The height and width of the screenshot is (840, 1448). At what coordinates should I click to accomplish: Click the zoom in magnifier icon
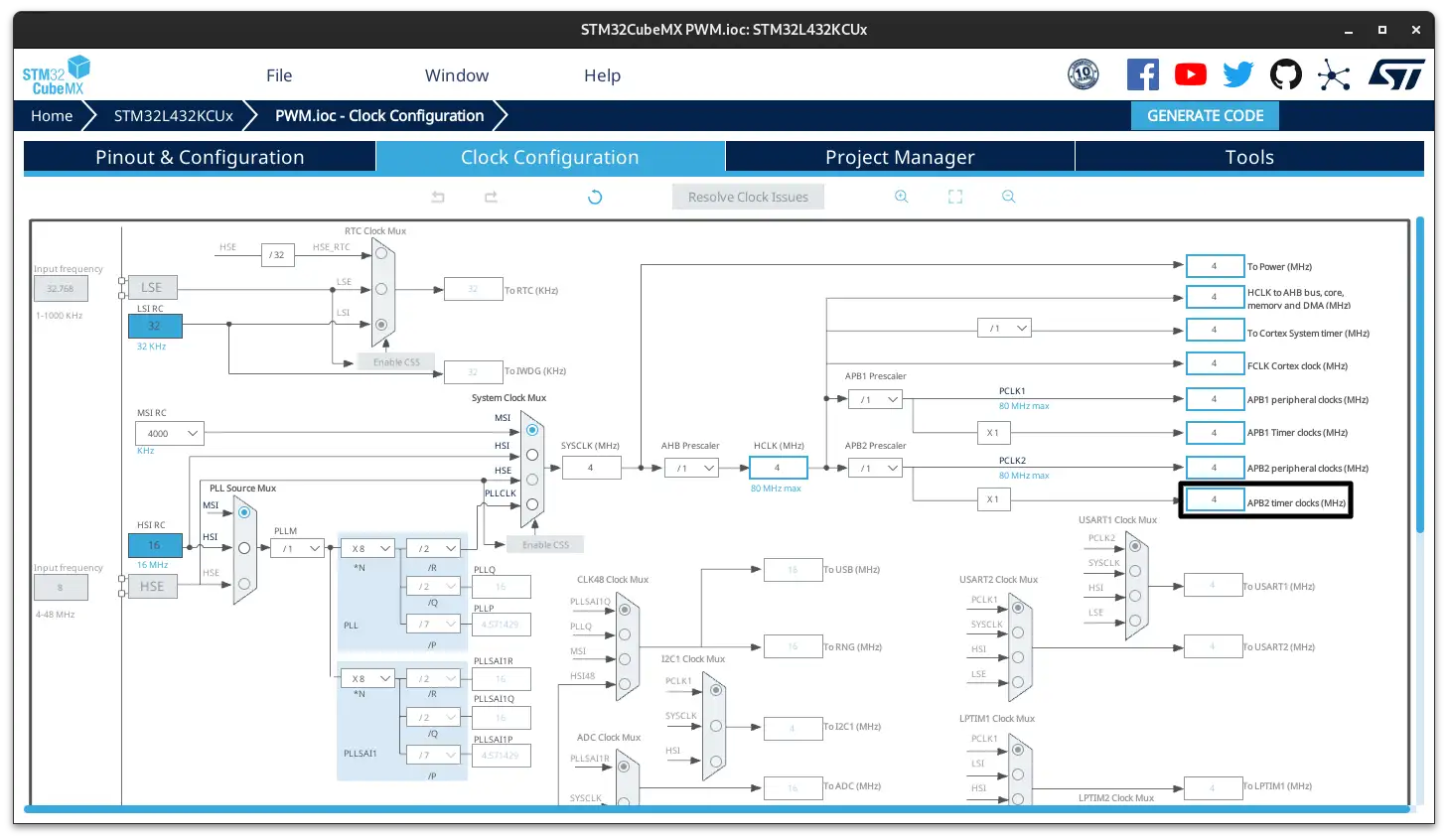(x=902, y=197)
